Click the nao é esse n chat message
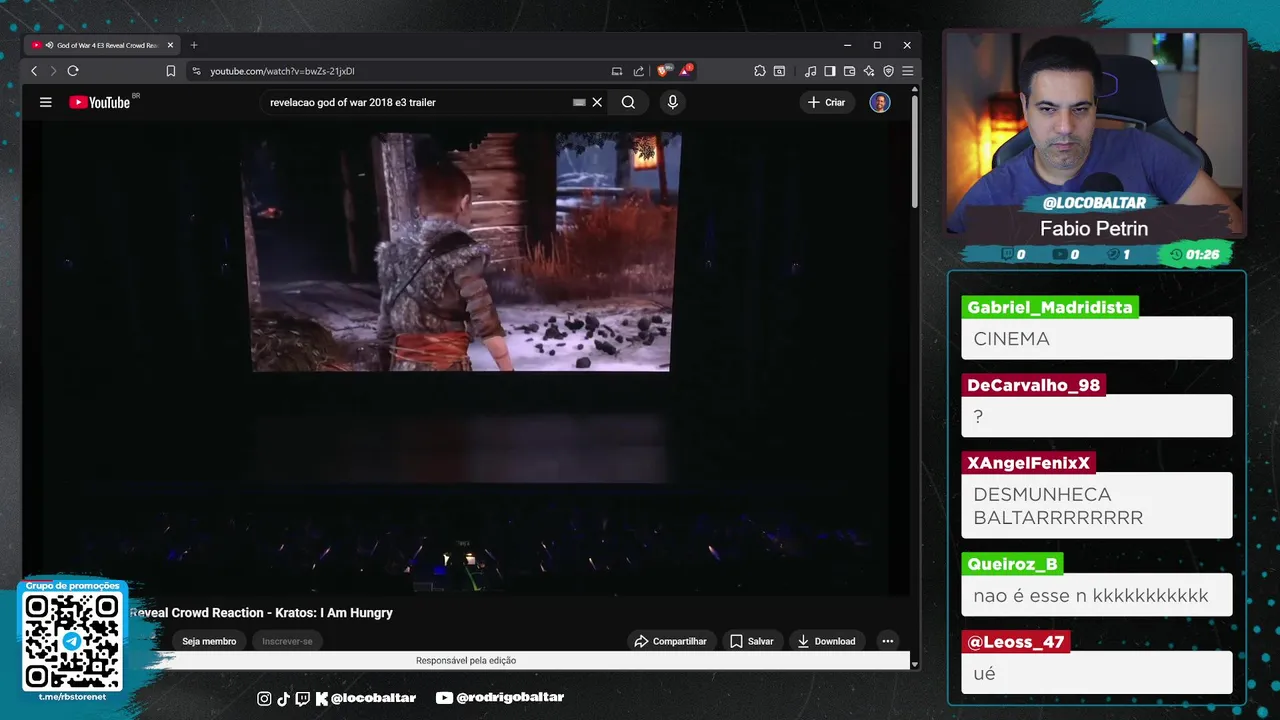Image resolution: width=1280 pixels, height=720 pixels. 1097,595
